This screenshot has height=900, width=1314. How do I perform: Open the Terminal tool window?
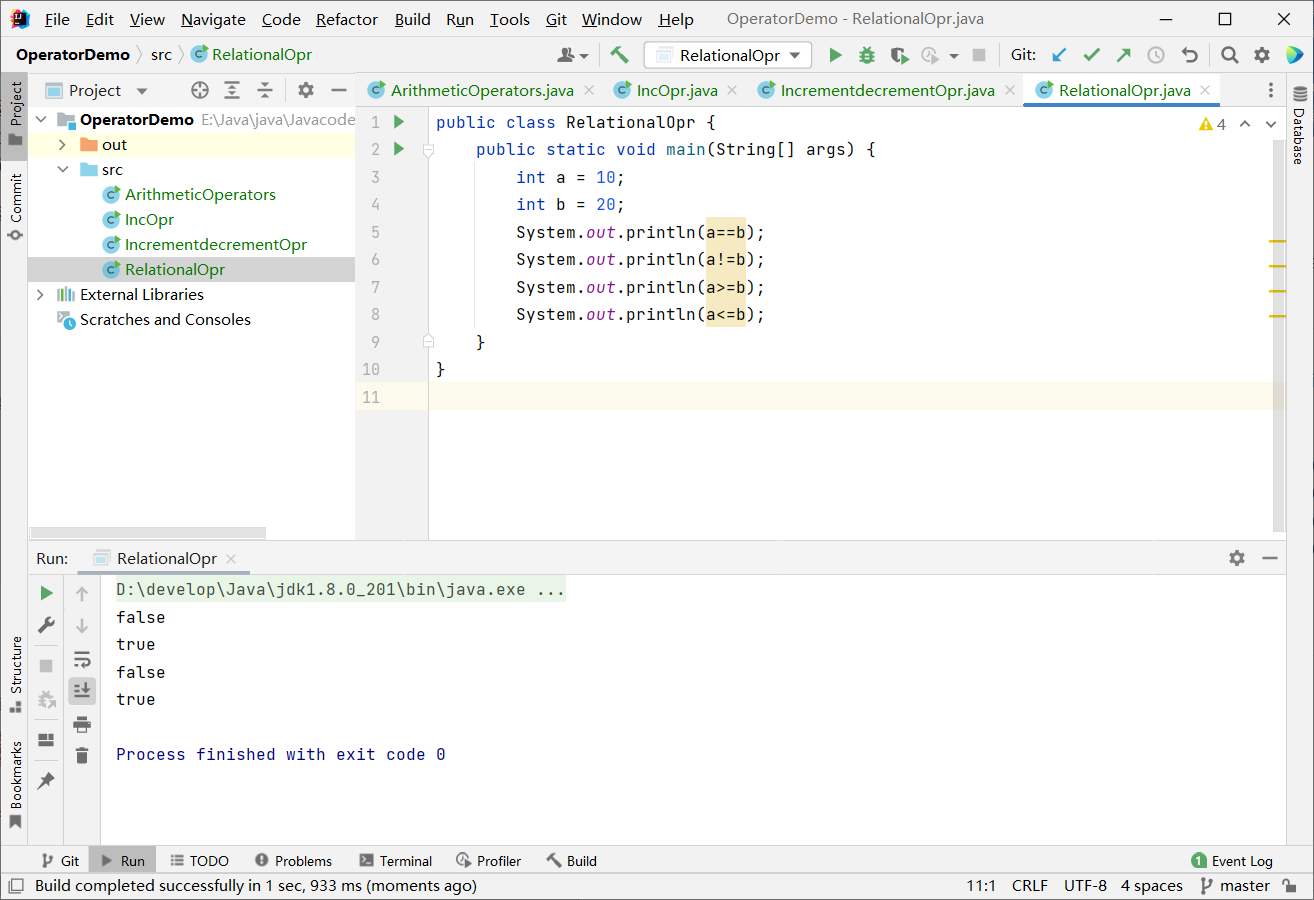395,860
